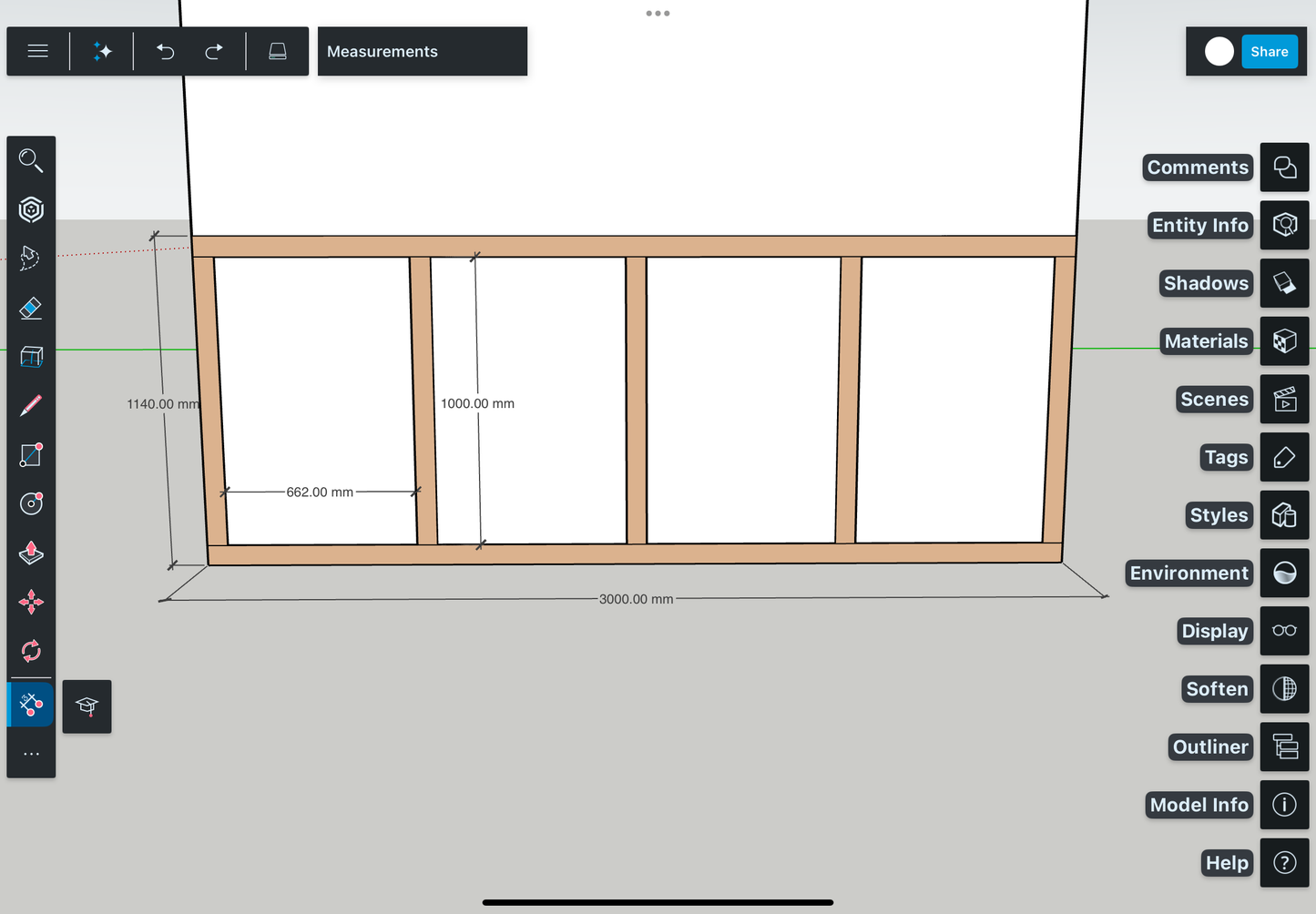Select the Eraser tool
The image size is (1316, 914).
(30, 308)
